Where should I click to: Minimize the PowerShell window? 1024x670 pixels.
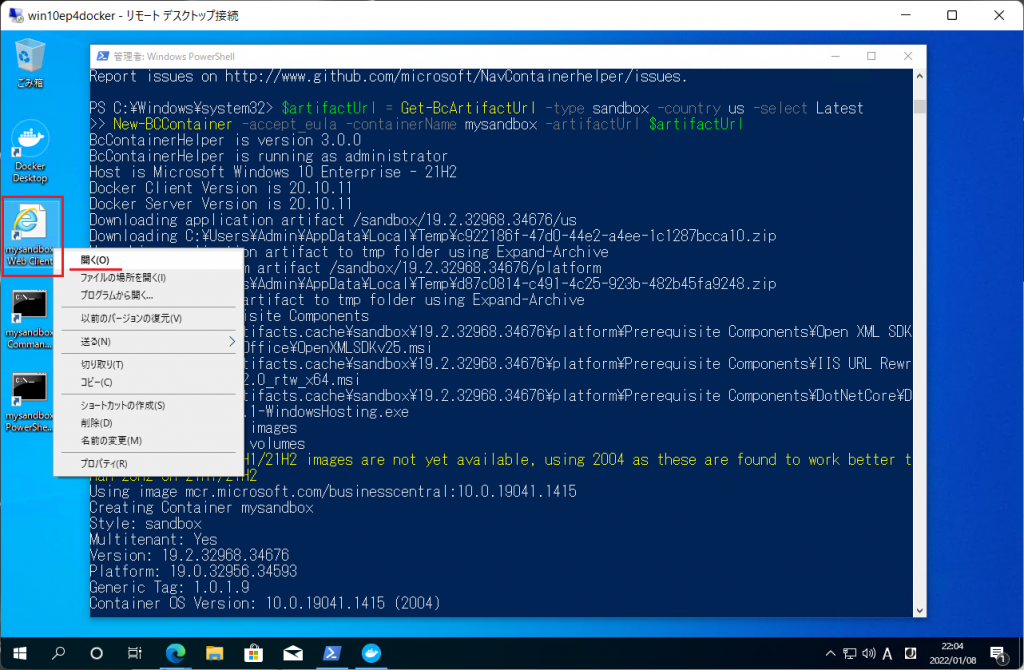coord(835,56)
